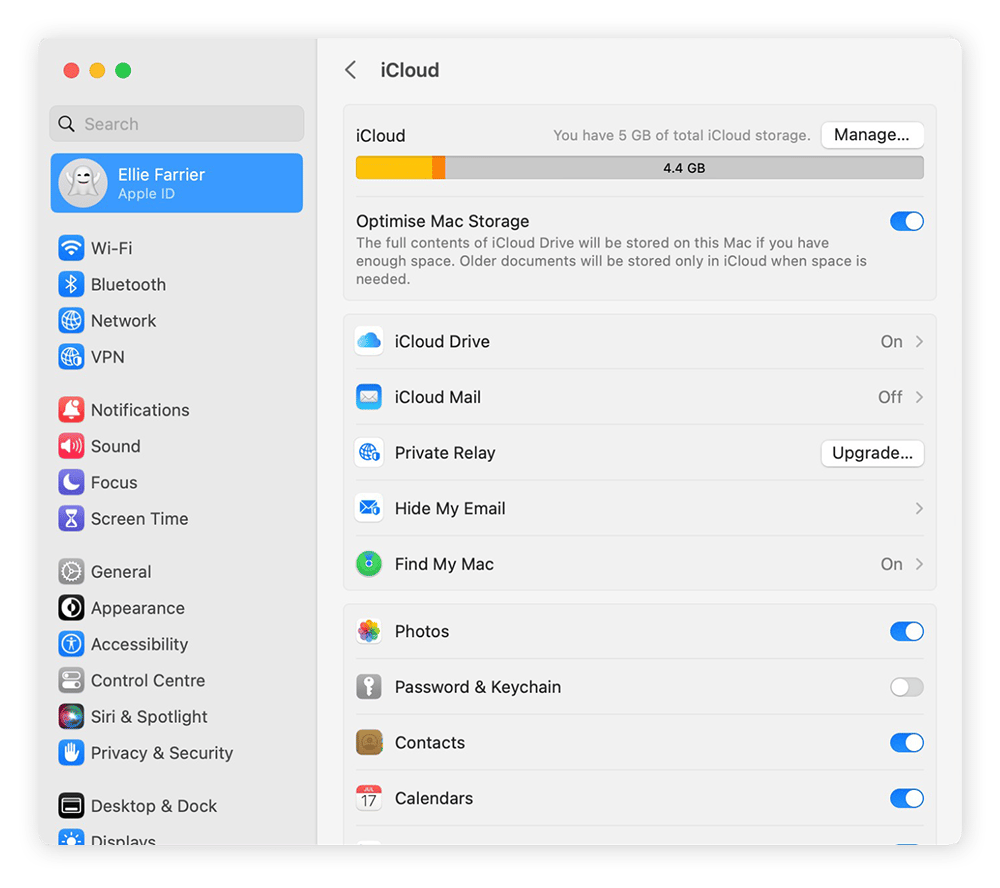
Task: Click the Desktop & Dock icon
Action: click(x=71, y=806)
